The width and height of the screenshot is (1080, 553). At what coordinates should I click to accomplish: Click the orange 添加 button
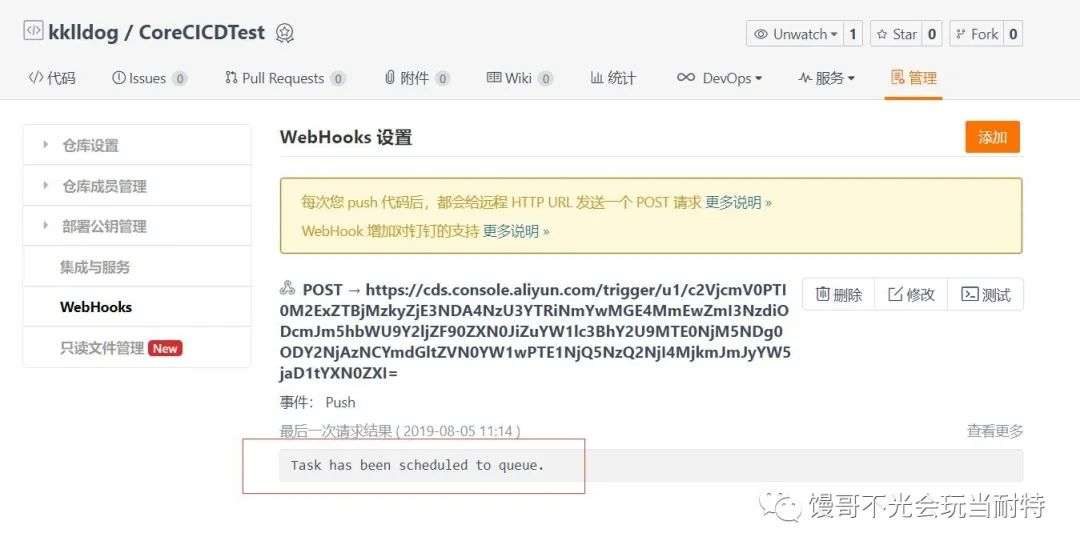click(993, 137)
